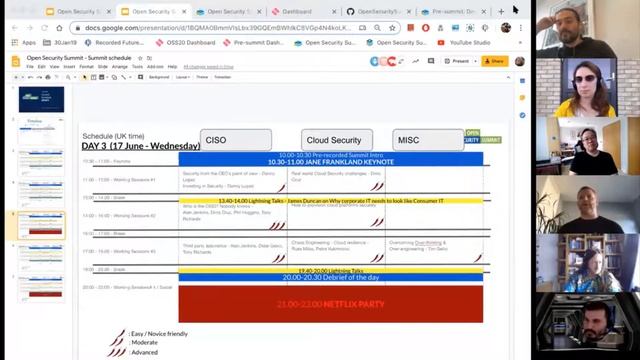The height and width of the screenshot is (360, 640).
Task: Open new Chrome tab
Action: (x=501, y=11)
